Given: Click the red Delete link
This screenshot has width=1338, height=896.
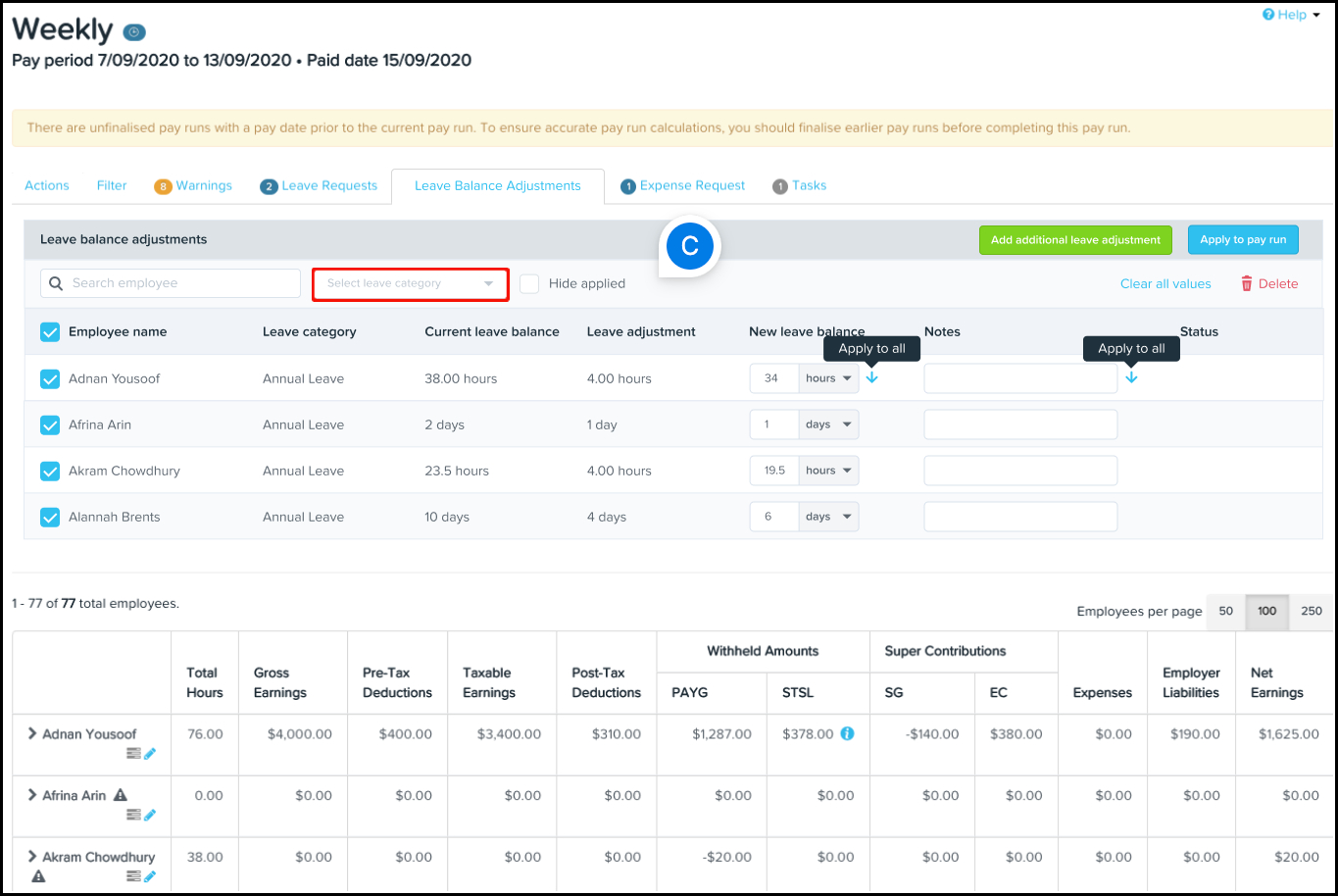Looking at the screenshot, I should point(1269,283).
